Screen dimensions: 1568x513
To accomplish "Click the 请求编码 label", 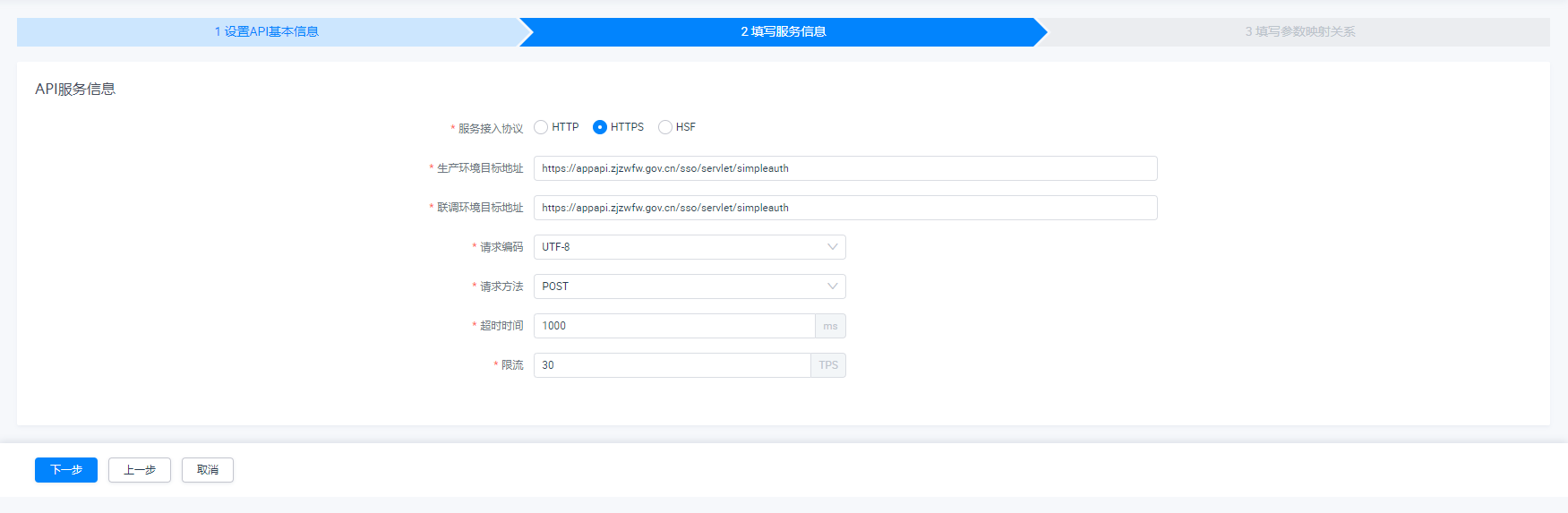I will coord(501,247).
